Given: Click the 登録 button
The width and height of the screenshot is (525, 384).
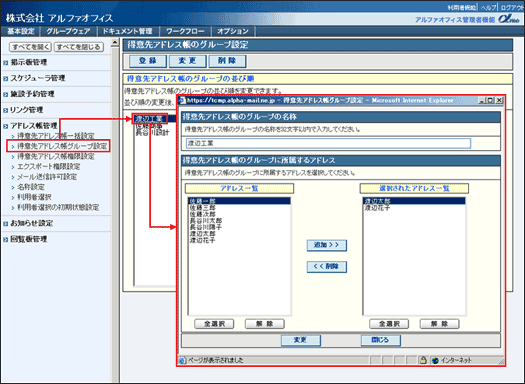Looking at the screenshot, I should point(148,61).
